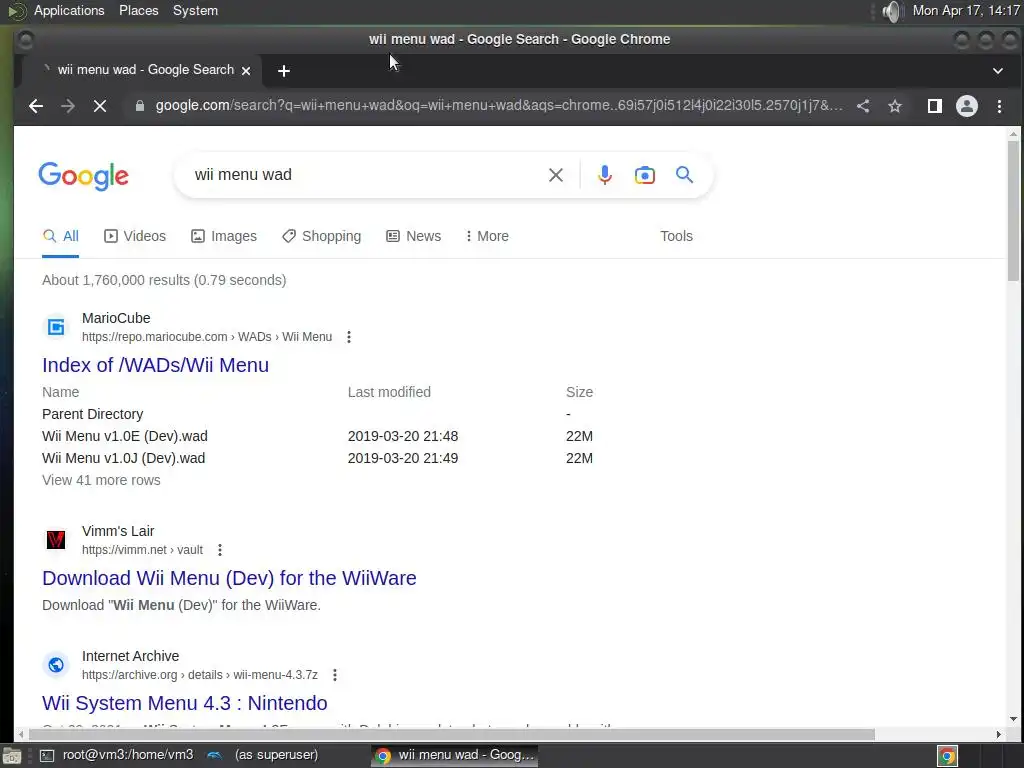Open Index of /WADs/Wii Menu link
This screenshot has width=1024, height=768.
pyautogui.click(x=155, y=365)
